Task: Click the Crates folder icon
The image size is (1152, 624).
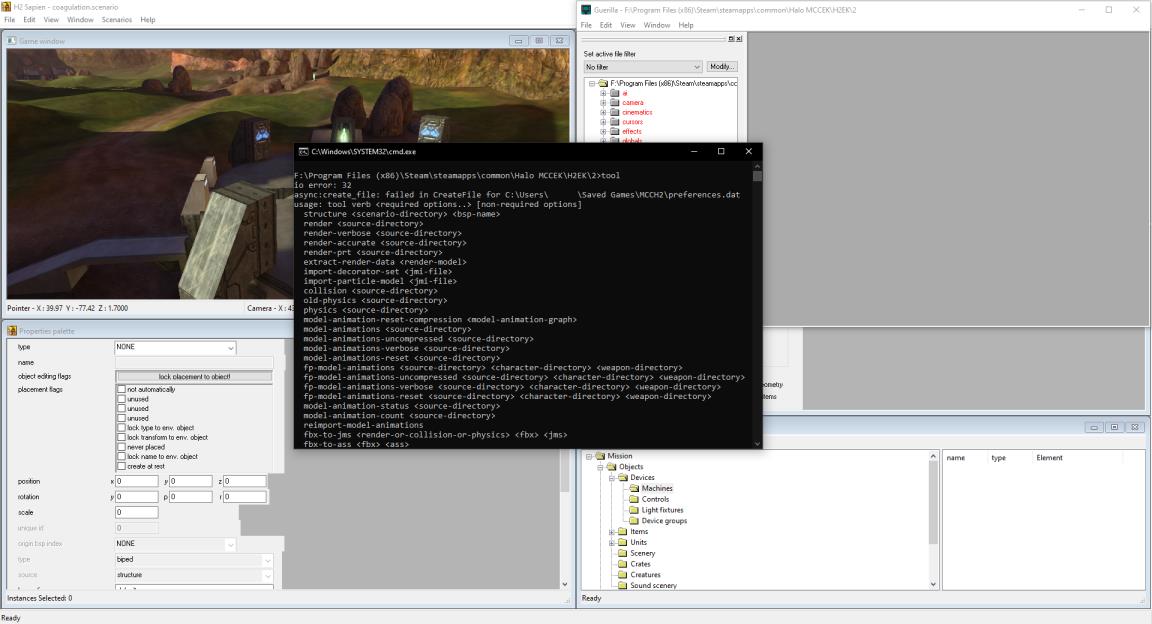Action: pyautogui.click(x=623, y=564)
